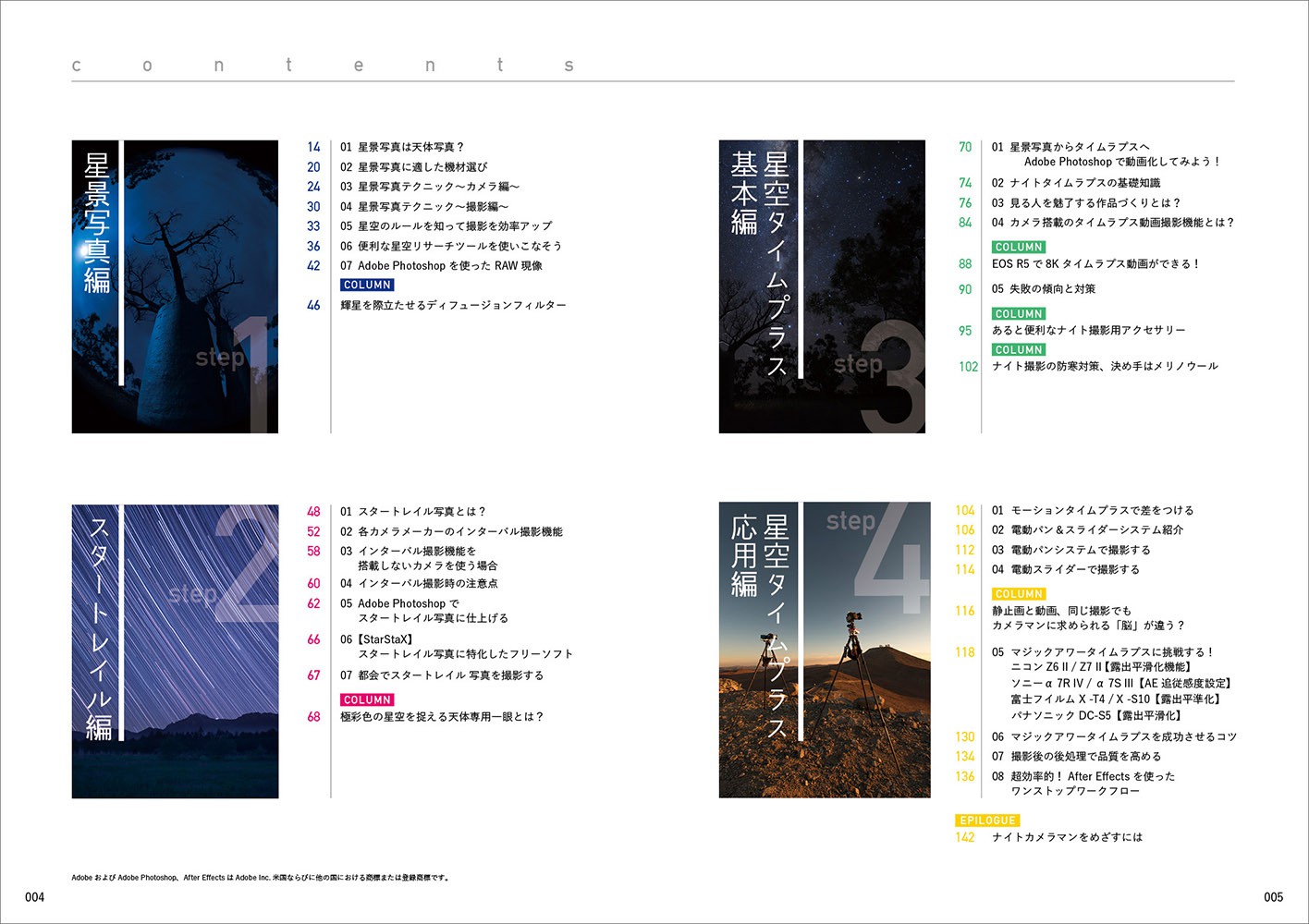Open entry "星景写真は天体写真？"
Image resolution: width=1309 pixels, height=924 pixels.
pyautogui.click(x=410, y=147)
